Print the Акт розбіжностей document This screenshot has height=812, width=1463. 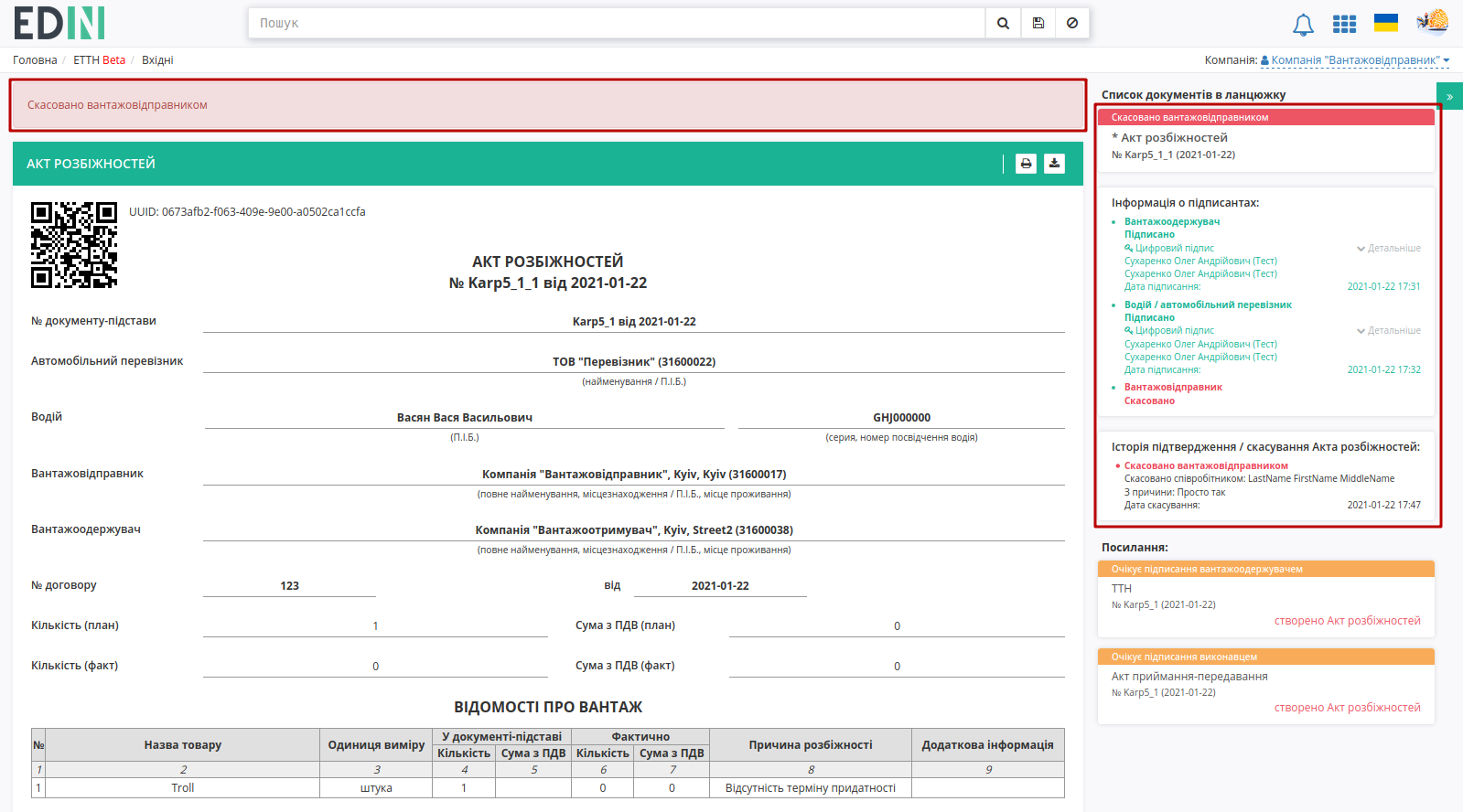[1026, 164]
